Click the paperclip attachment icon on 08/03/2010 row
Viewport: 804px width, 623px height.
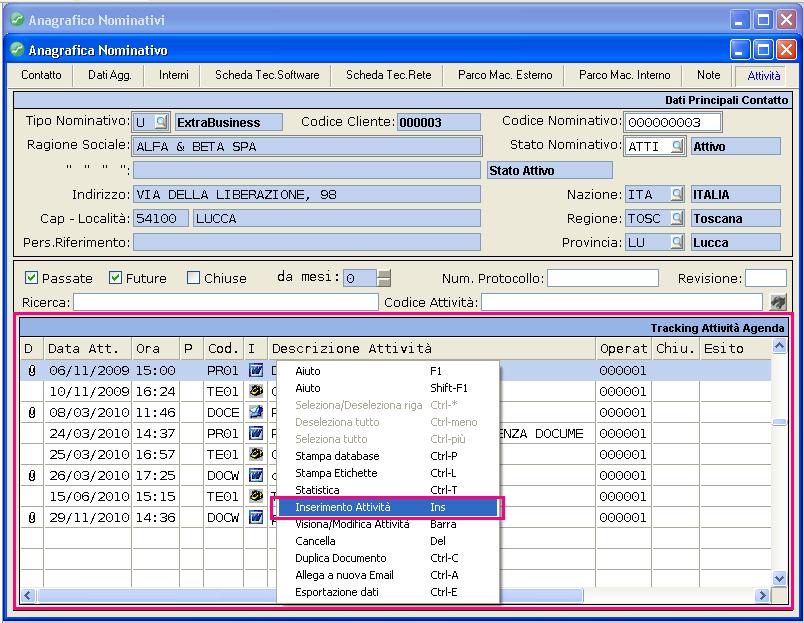click(32, 413)
